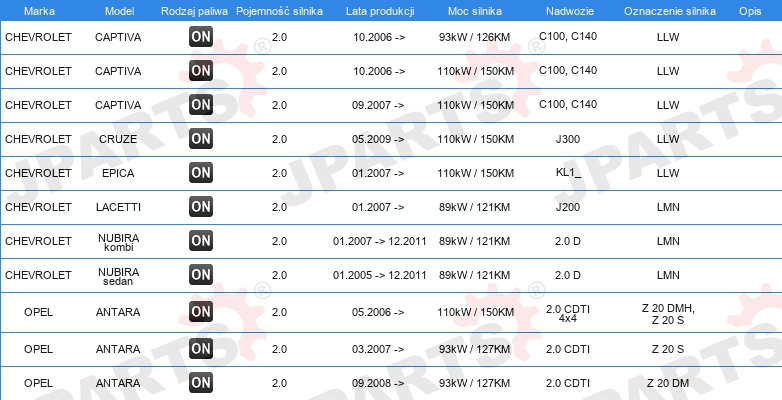The width and height of the screenshot is (782, 400).
Task: Click the 89kW / 121KM cell in the Lacetti row
Action: pos(475,207)
